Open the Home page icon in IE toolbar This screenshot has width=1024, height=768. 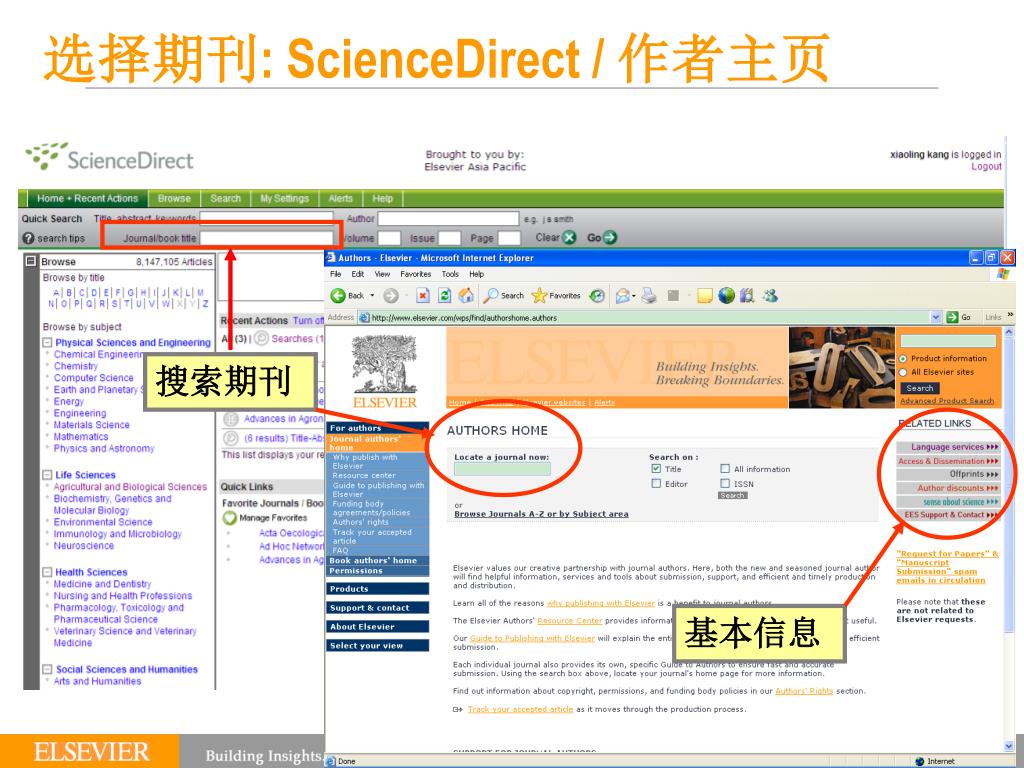pos(466,296)
